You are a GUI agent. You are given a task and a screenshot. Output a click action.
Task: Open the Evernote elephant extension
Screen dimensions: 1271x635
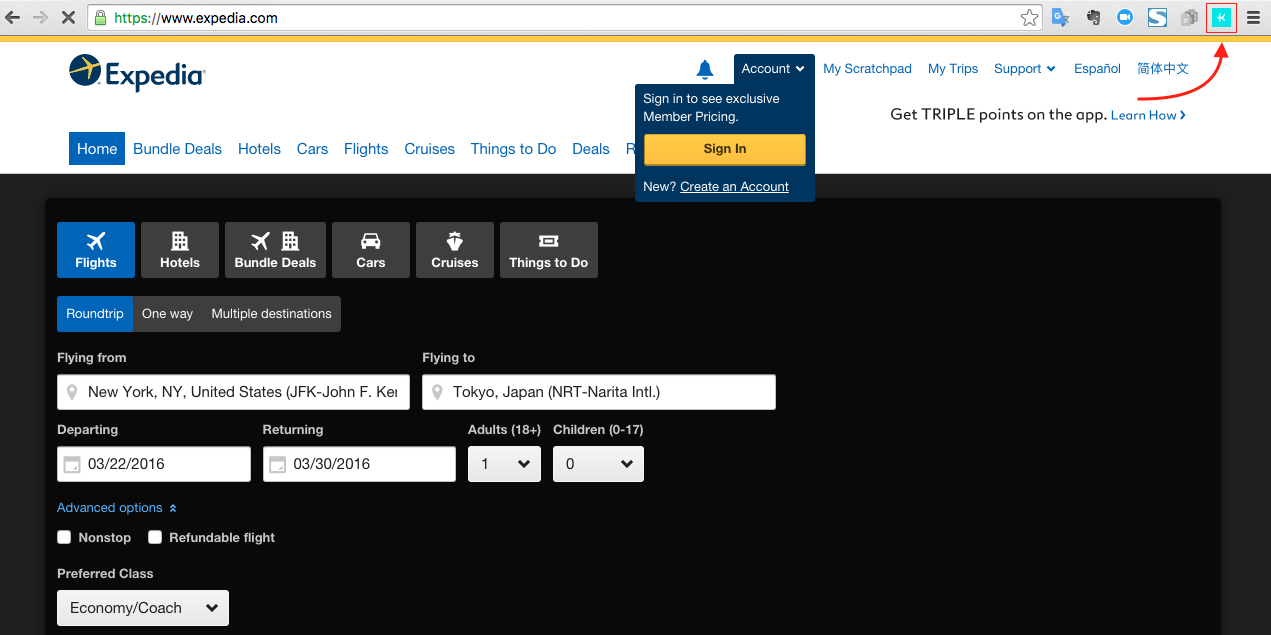[x=1093, y=18]
